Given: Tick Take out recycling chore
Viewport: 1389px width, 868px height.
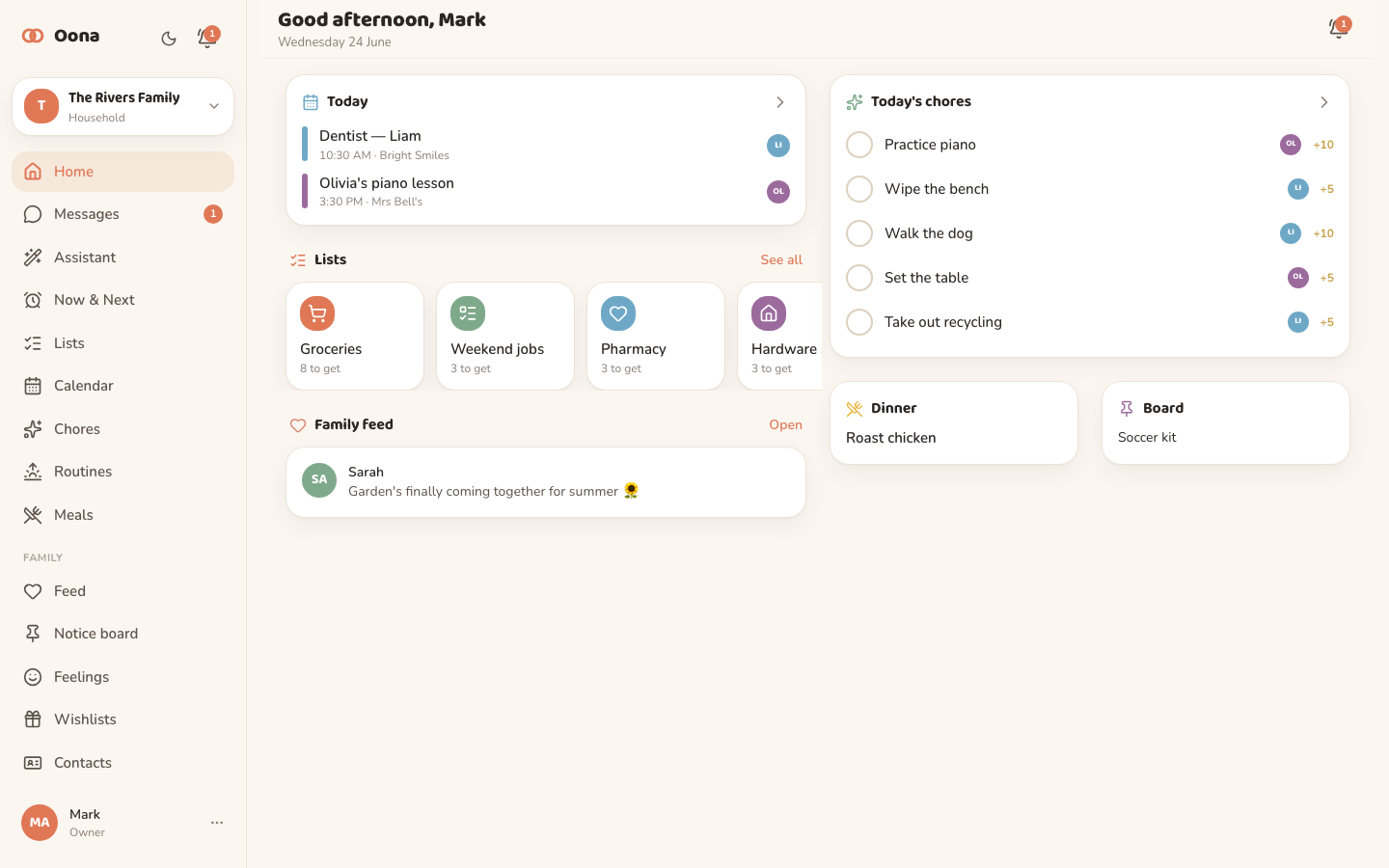Looking at the screenshot, I should [859, 322].
